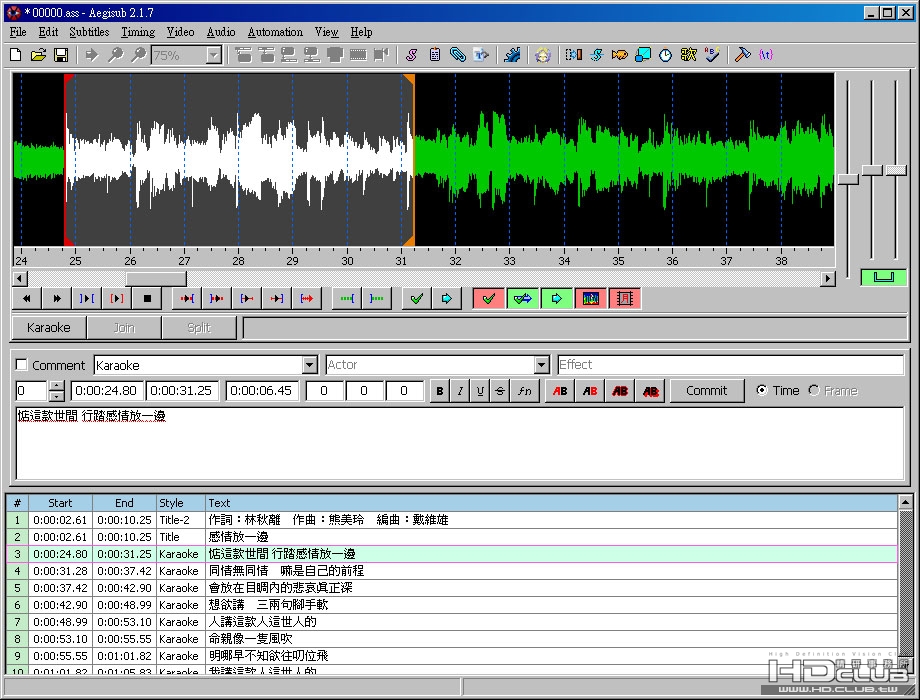Open the Translation Assistant (fish icon)

(x=620, y=55)
